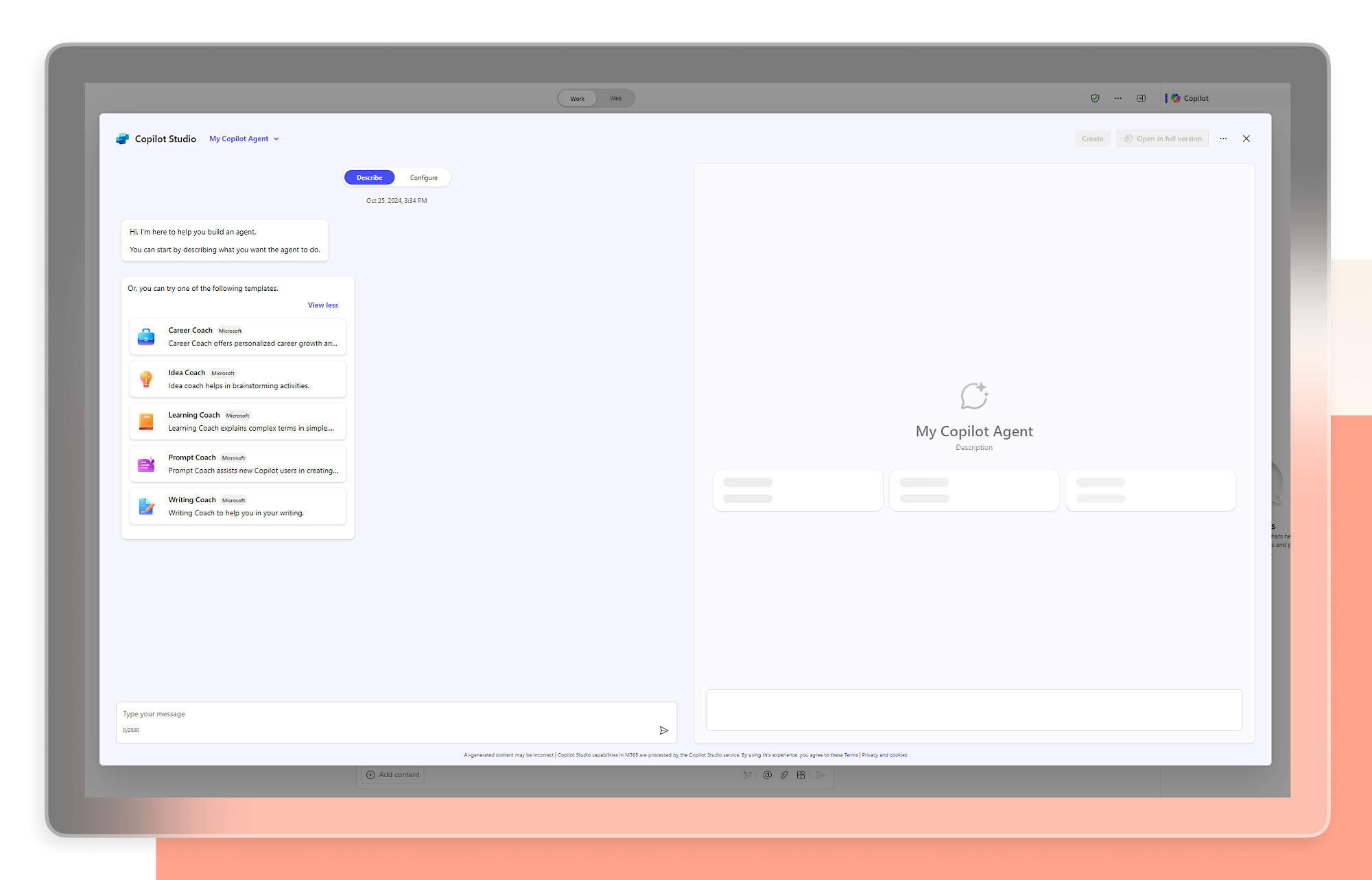
Task: Click the panel layout icon in background bar
Action: 1142,98
